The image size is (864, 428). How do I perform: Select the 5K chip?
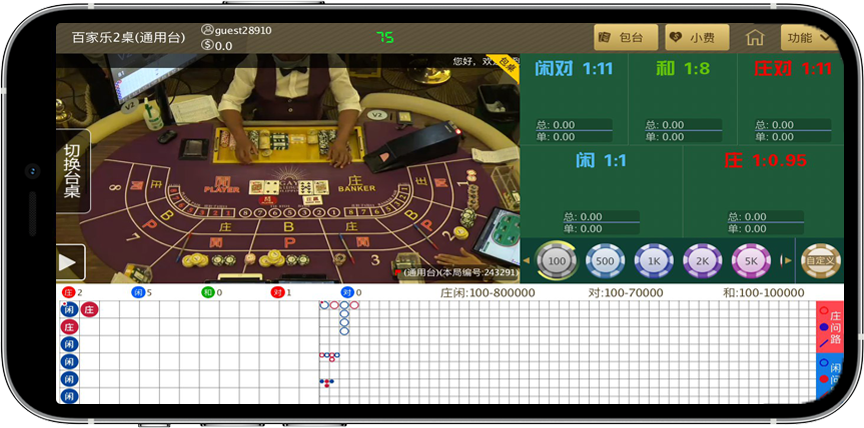tap(751, 261)
